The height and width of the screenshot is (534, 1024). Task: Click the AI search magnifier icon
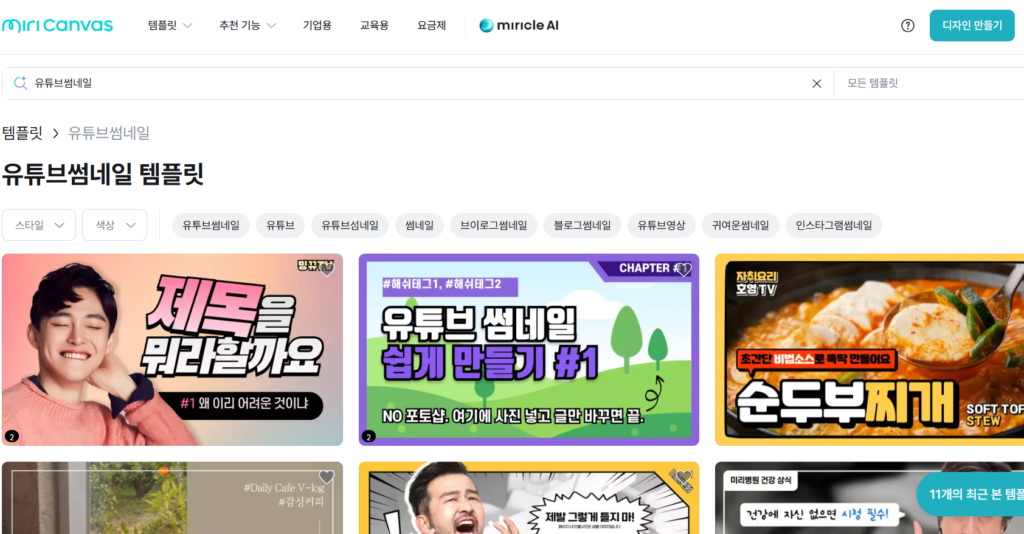pyautogui.click(x=20, y=84)
